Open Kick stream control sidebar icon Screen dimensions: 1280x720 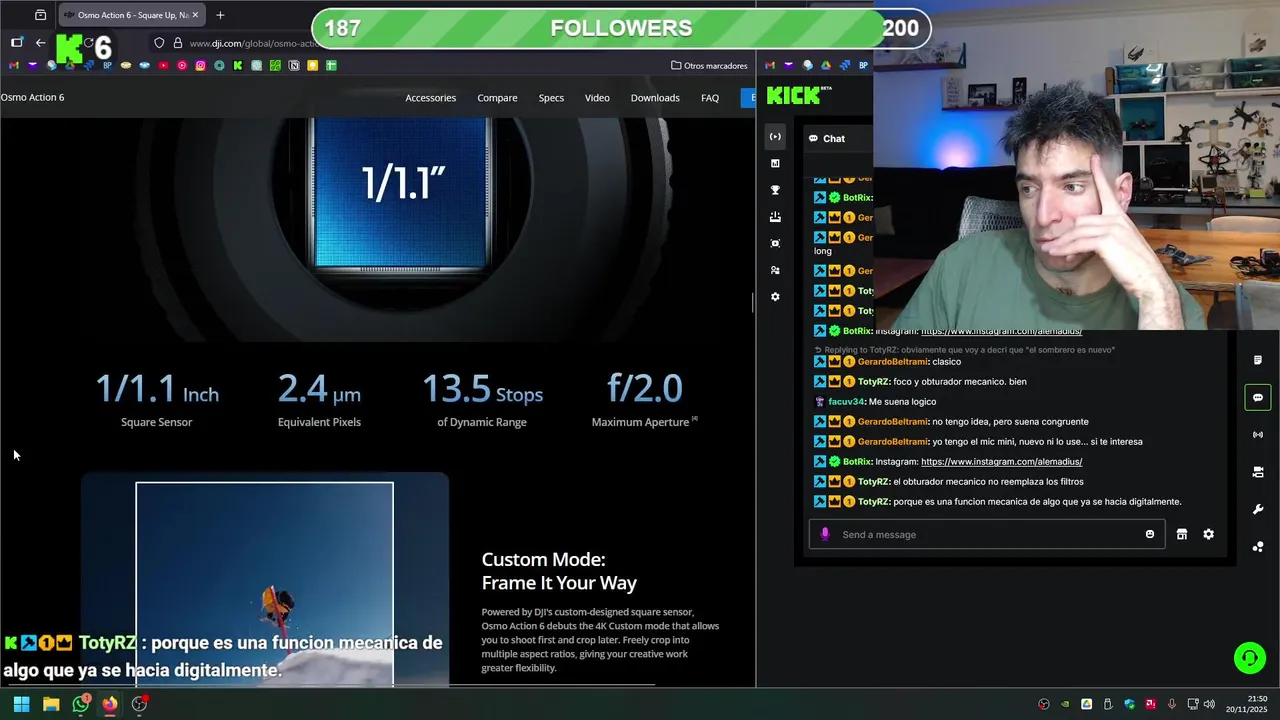(775, 137)
